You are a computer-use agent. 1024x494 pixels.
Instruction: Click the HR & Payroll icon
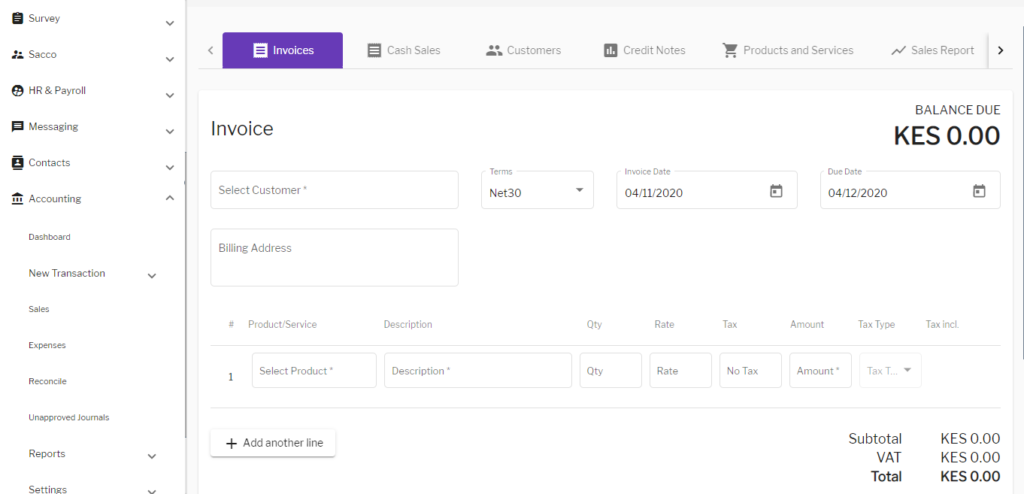coord(17,90)
